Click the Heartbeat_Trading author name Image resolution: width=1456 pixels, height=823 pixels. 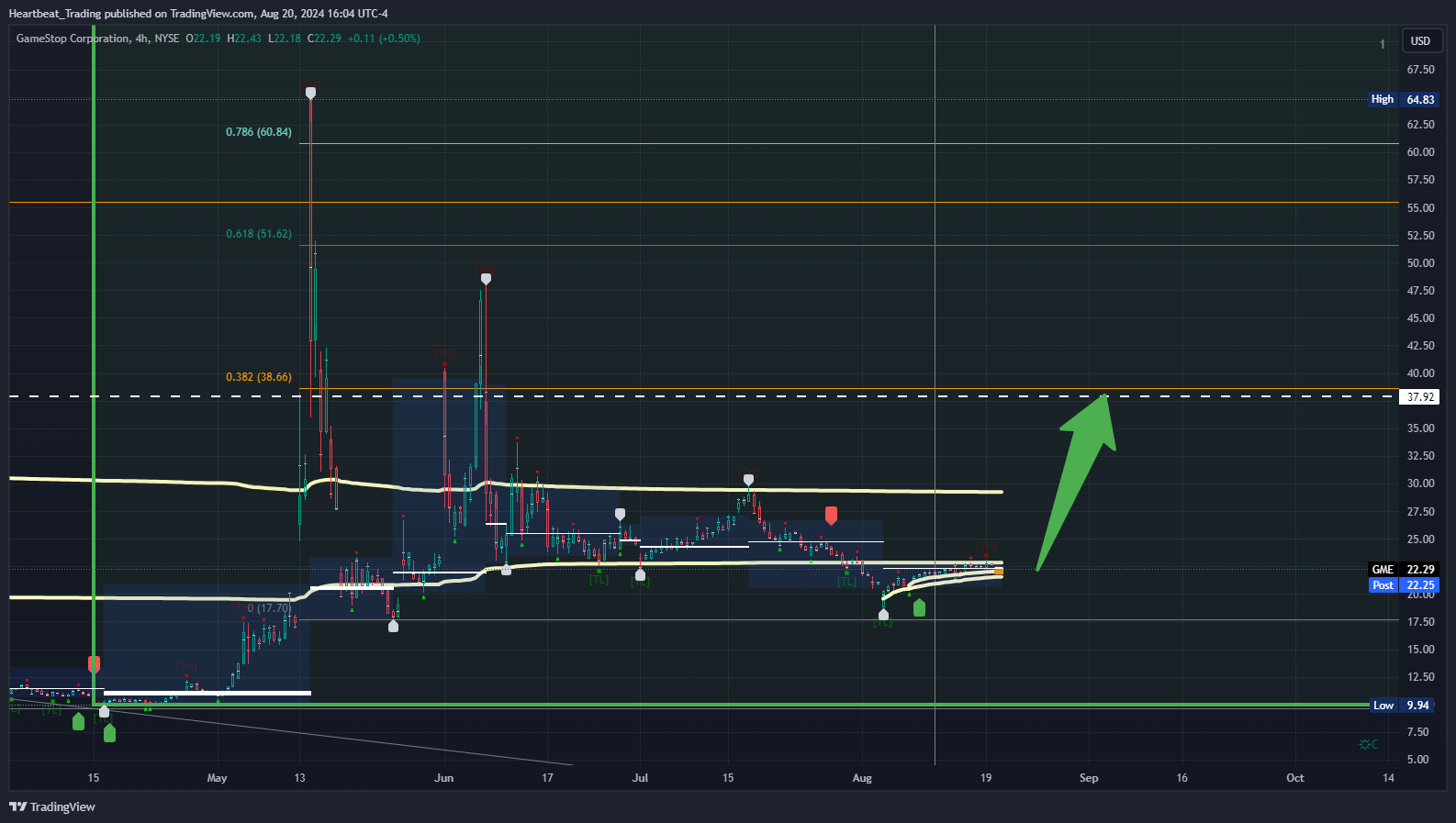(x=55, y=14)
